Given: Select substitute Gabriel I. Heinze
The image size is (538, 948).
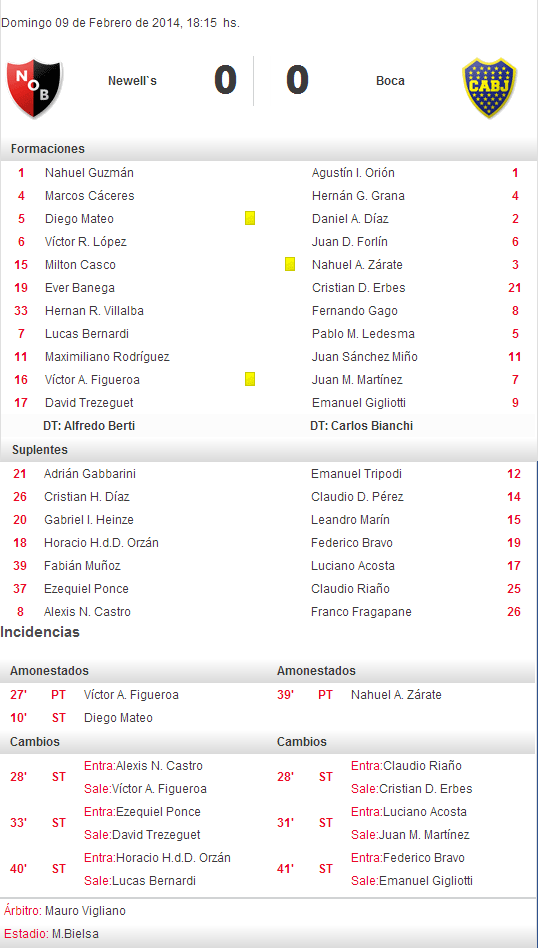Looking at the screenshot, I should click(89, 520).
